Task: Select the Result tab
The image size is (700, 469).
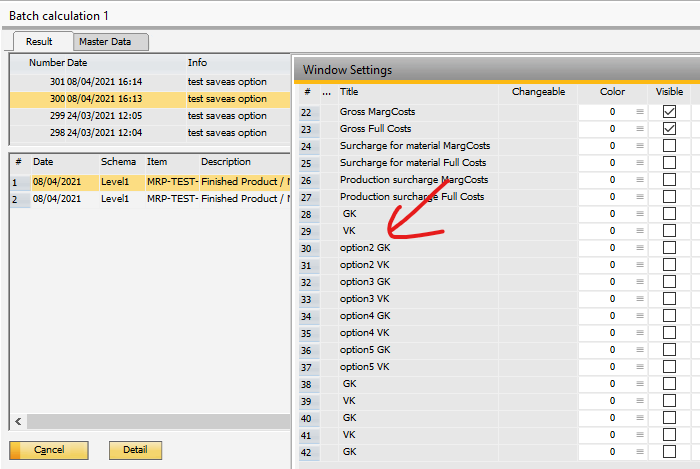Action: click(x=41, y=41)
